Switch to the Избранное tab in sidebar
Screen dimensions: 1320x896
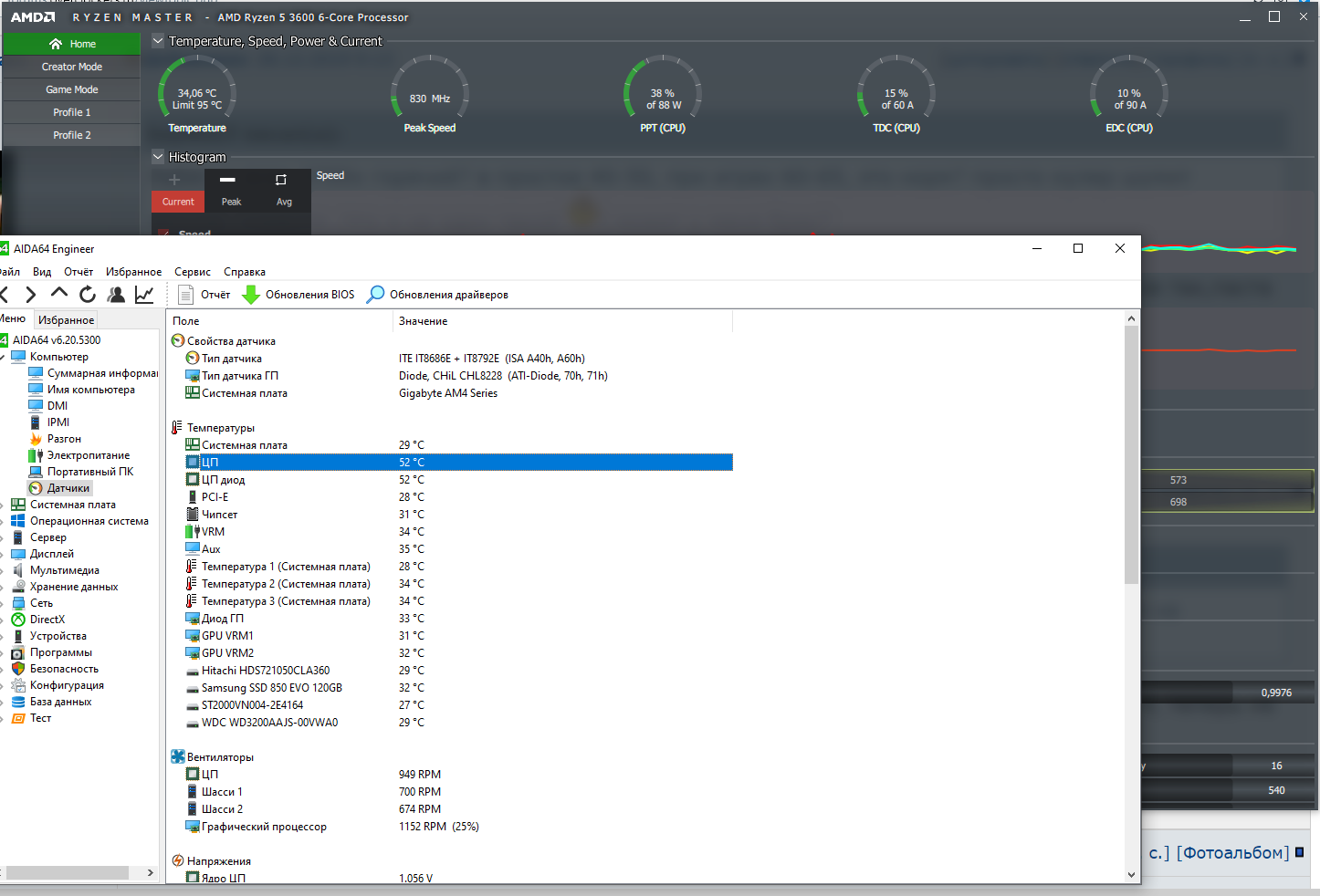point(66,320)
